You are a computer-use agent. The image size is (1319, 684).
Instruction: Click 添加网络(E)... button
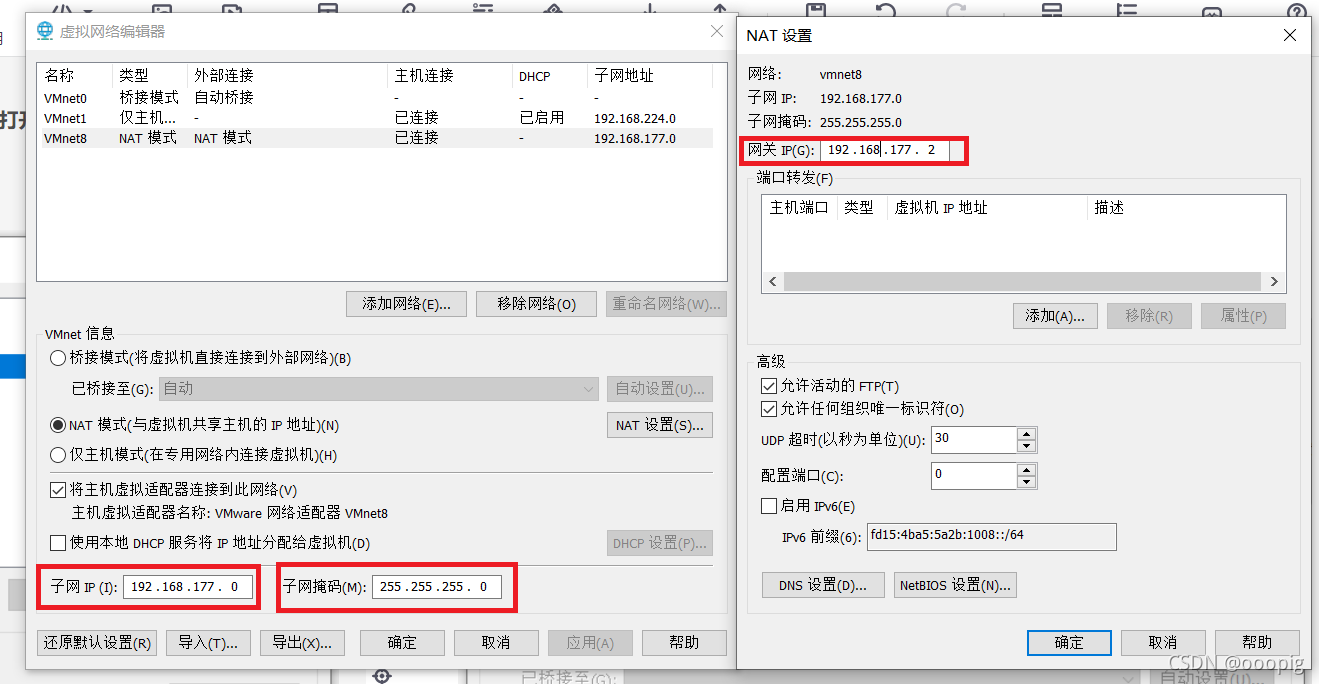pos(407,304)
